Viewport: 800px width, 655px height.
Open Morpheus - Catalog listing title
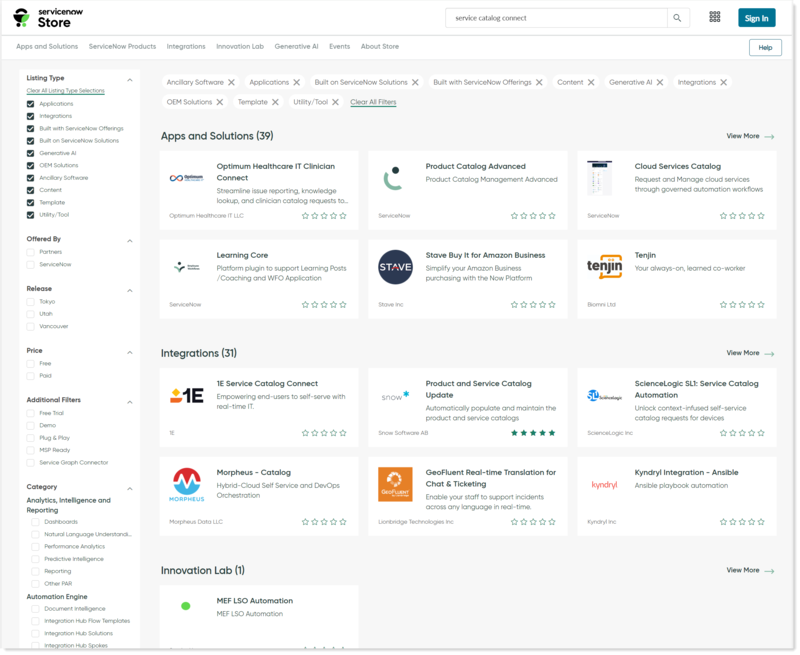tap(254, 473)
